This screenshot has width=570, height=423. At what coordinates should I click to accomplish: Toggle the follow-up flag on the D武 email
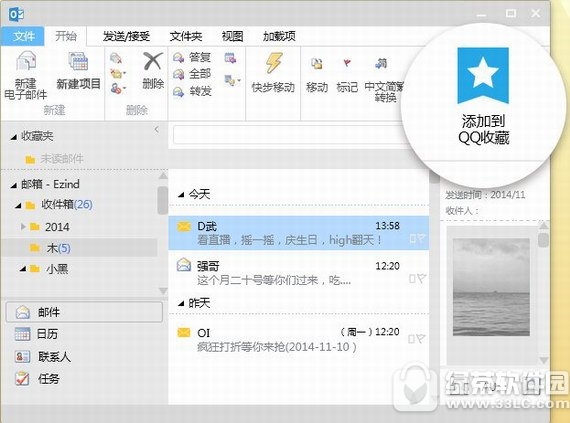pos(421,238)
